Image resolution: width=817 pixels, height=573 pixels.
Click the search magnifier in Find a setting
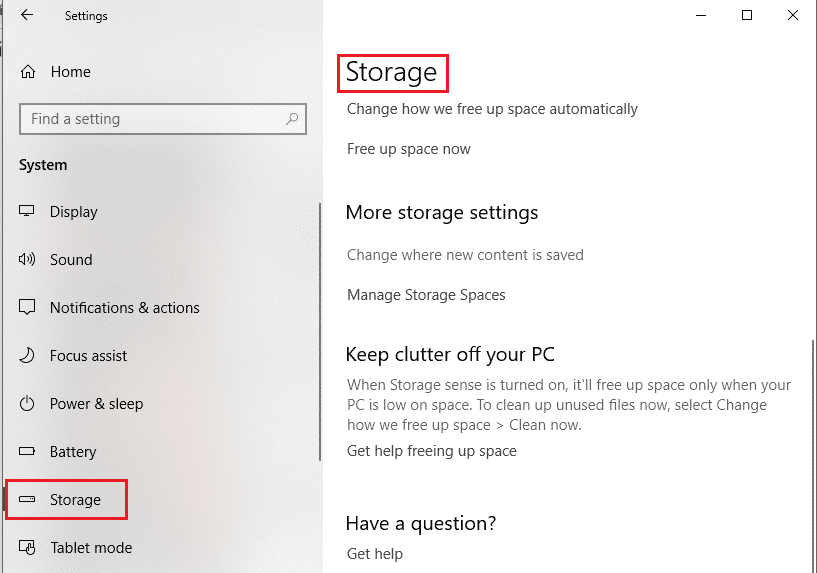(292, 119)
